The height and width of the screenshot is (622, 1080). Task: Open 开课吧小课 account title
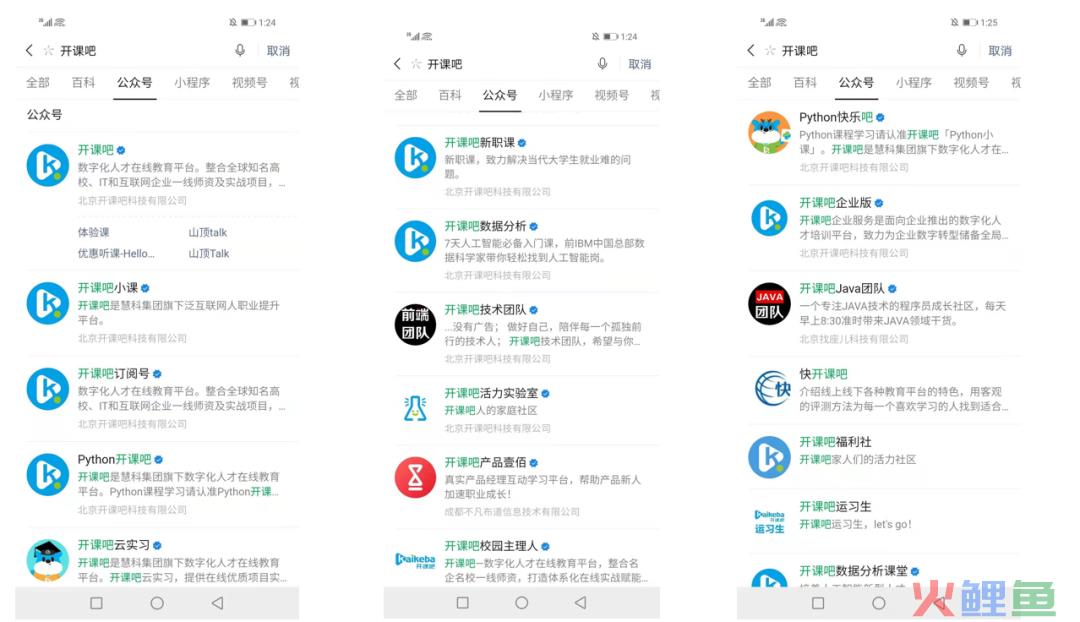[x=107, y=287]
